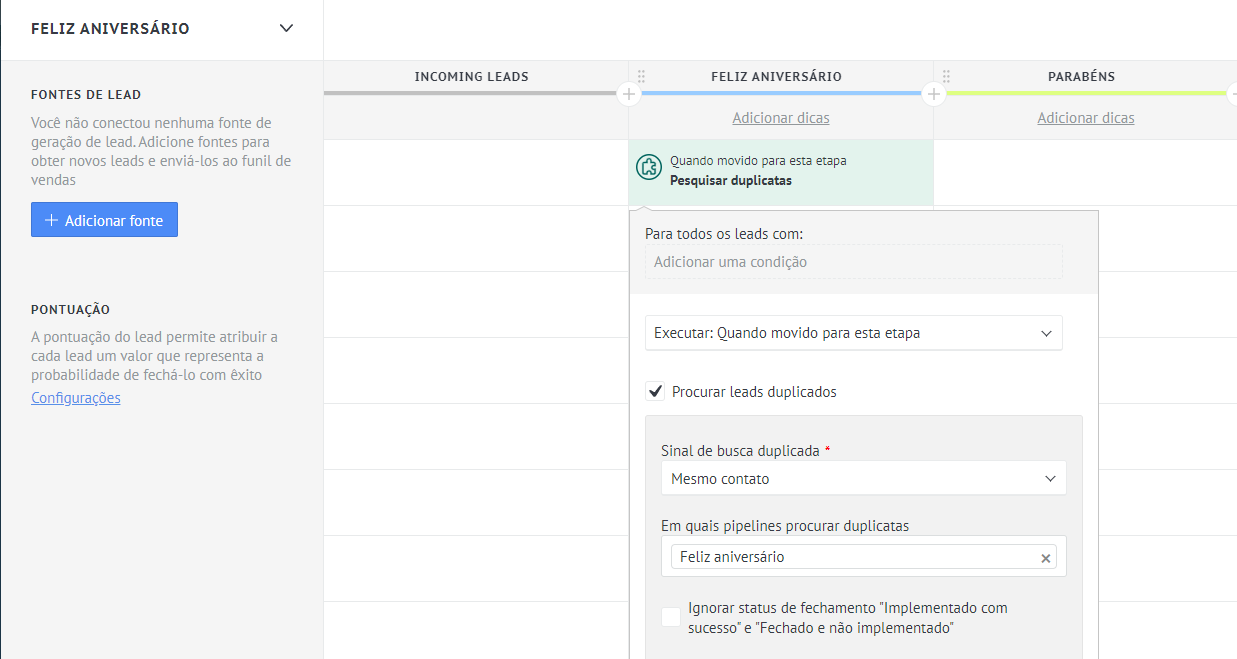Click the drag handle beside Parabéns stage

click(x=946, y=76)
